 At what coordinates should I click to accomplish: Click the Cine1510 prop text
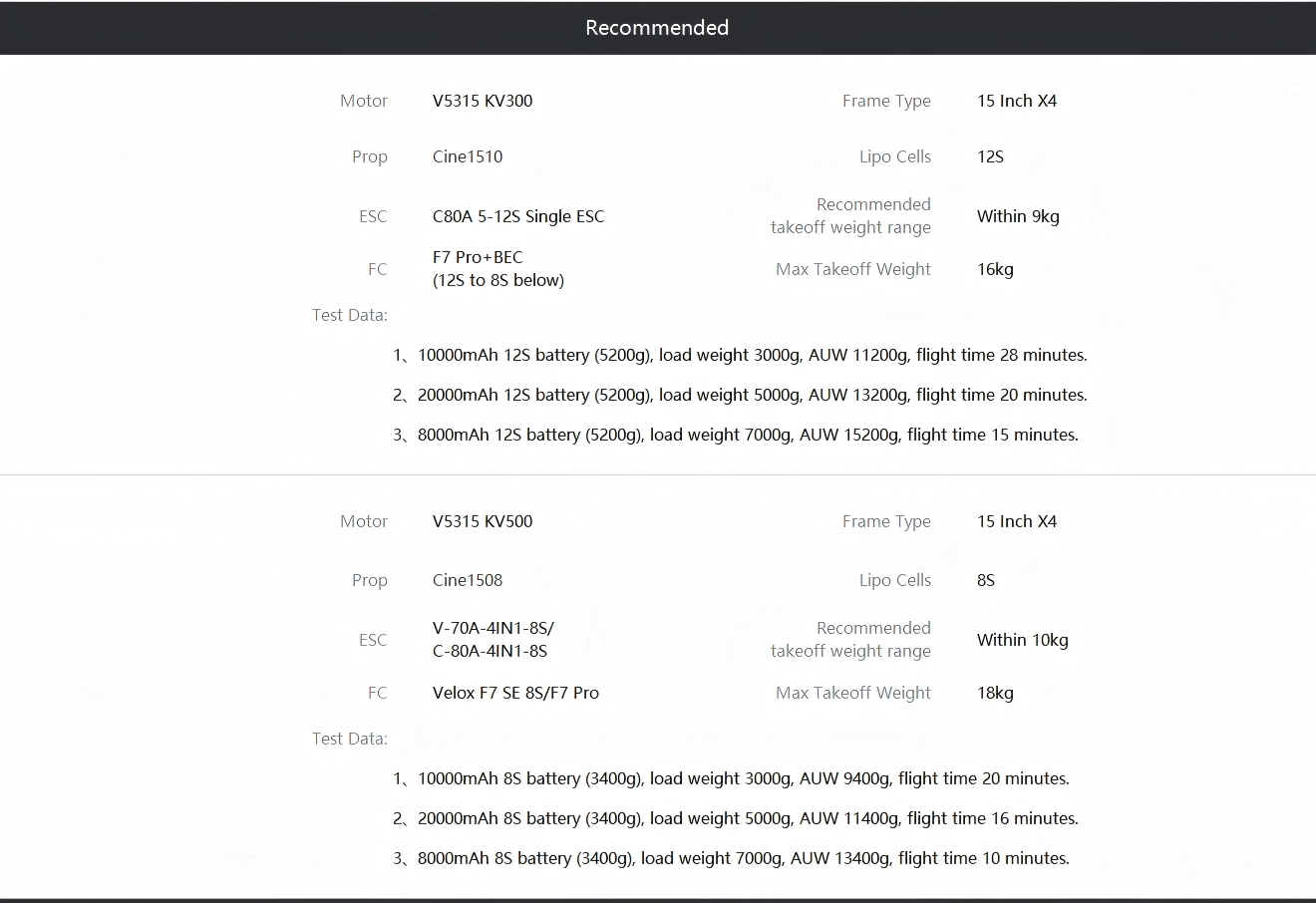(x=468, y=156)
